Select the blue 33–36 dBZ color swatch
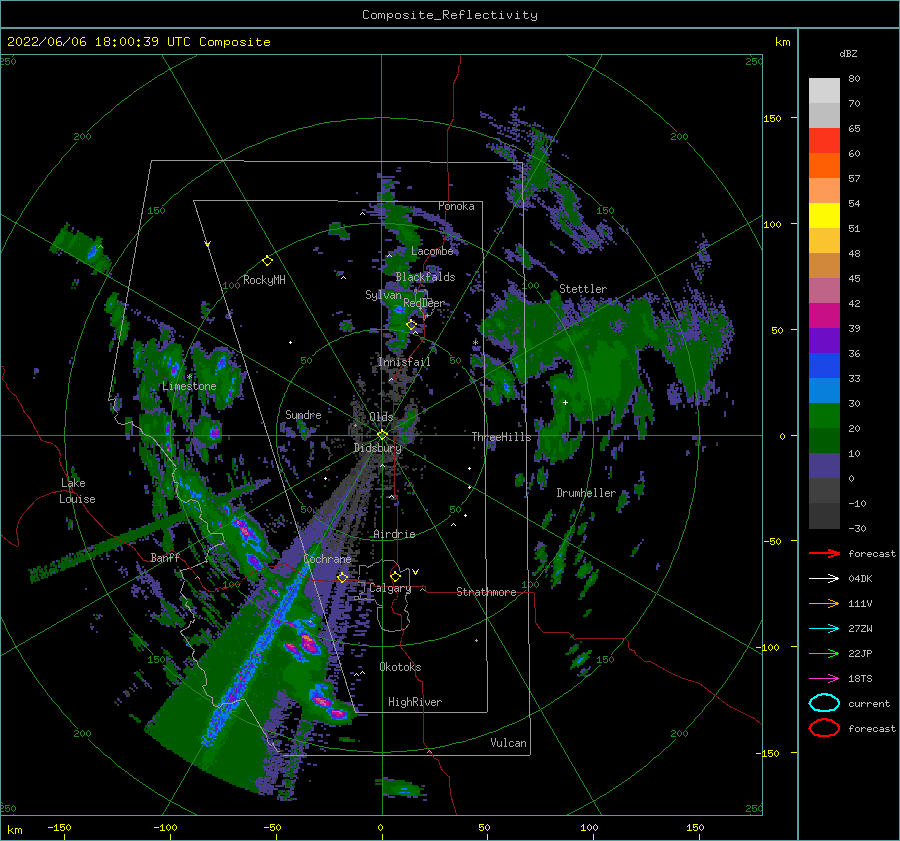This screenshot has height=841, width=900. point(824,365)
